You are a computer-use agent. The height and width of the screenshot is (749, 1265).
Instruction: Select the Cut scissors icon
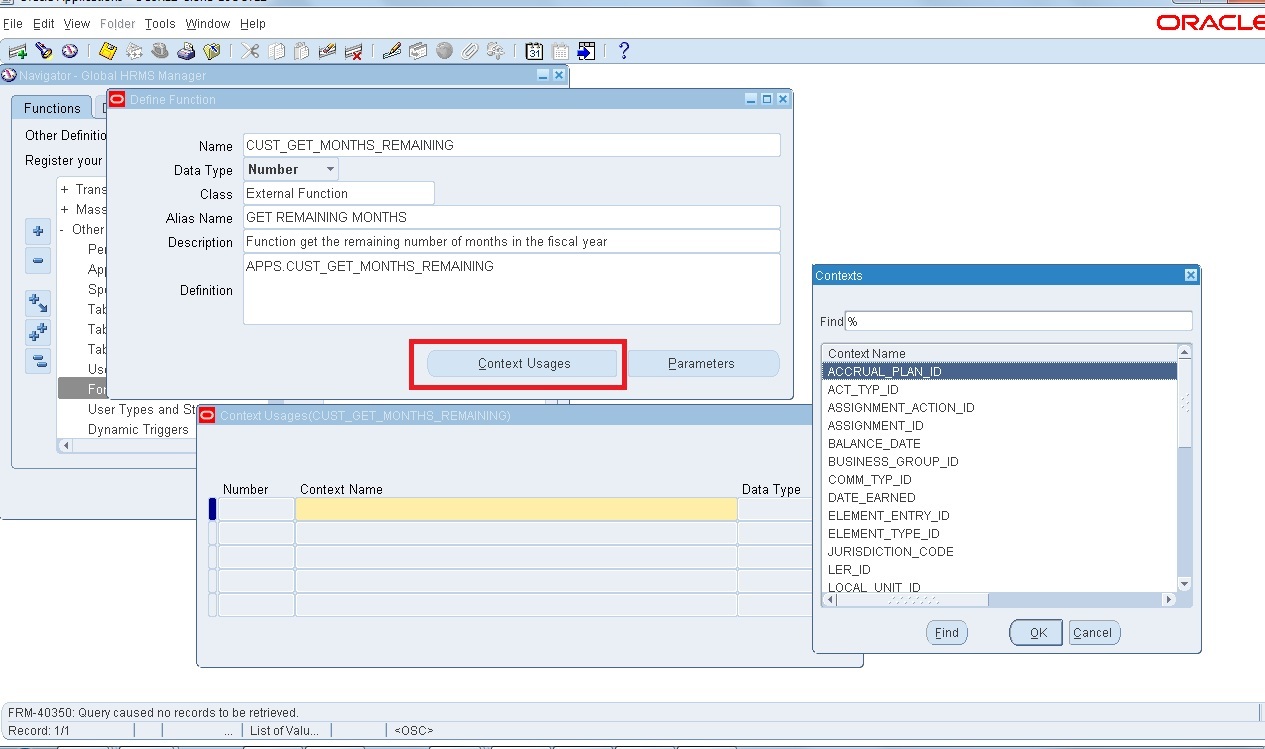[x=252, y=50]
